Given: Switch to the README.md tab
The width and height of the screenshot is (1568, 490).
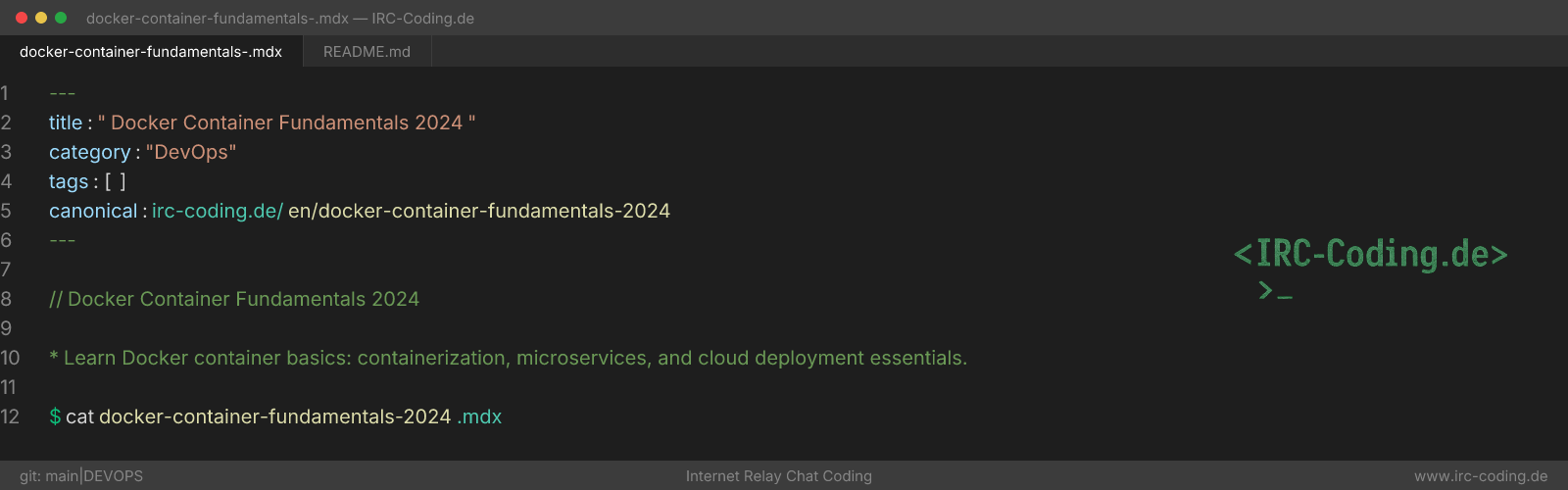Looking at the screenshot, I should click(x=367, y=52).
